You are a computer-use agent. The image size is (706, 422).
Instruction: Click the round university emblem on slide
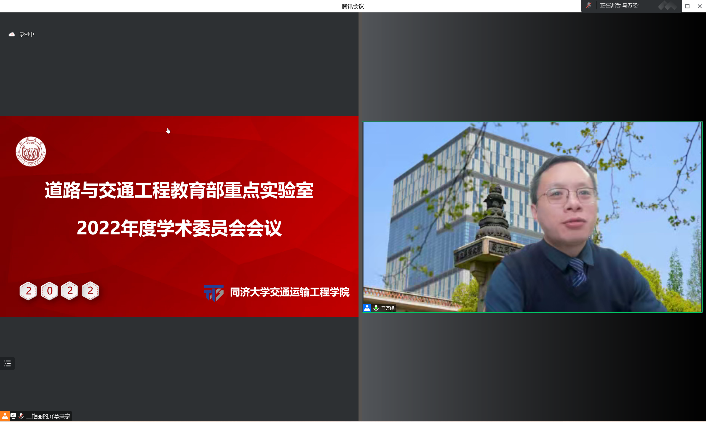click(30, 152)
